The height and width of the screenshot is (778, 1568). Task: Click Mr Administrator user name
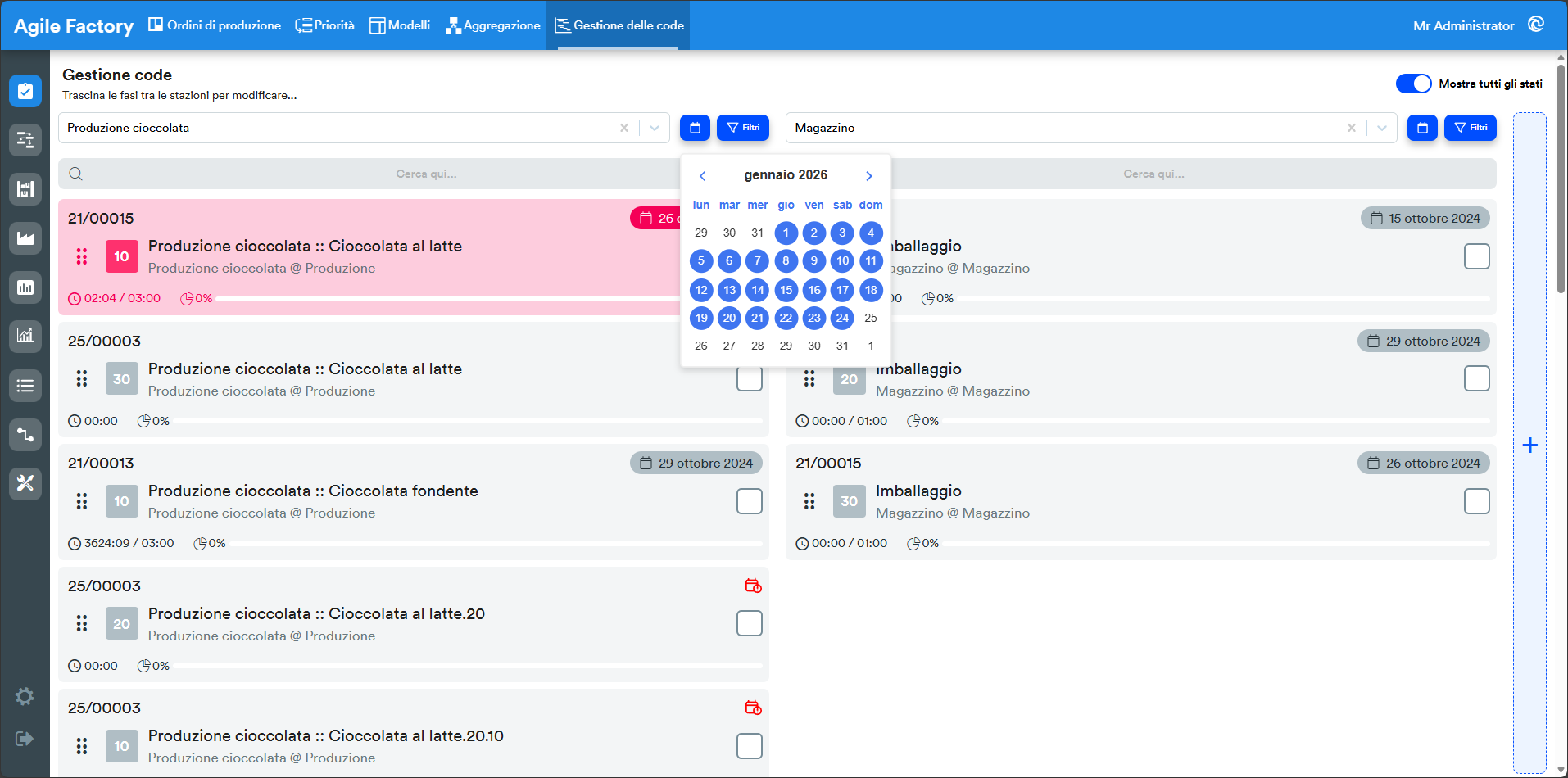pyautogui.click(x=1464, y=25)
